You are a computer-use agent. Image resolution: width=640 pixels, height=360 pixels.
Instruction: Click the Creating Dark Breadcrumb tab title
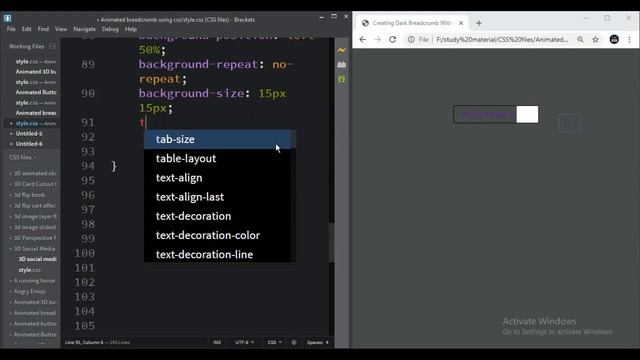coord(411,23)
